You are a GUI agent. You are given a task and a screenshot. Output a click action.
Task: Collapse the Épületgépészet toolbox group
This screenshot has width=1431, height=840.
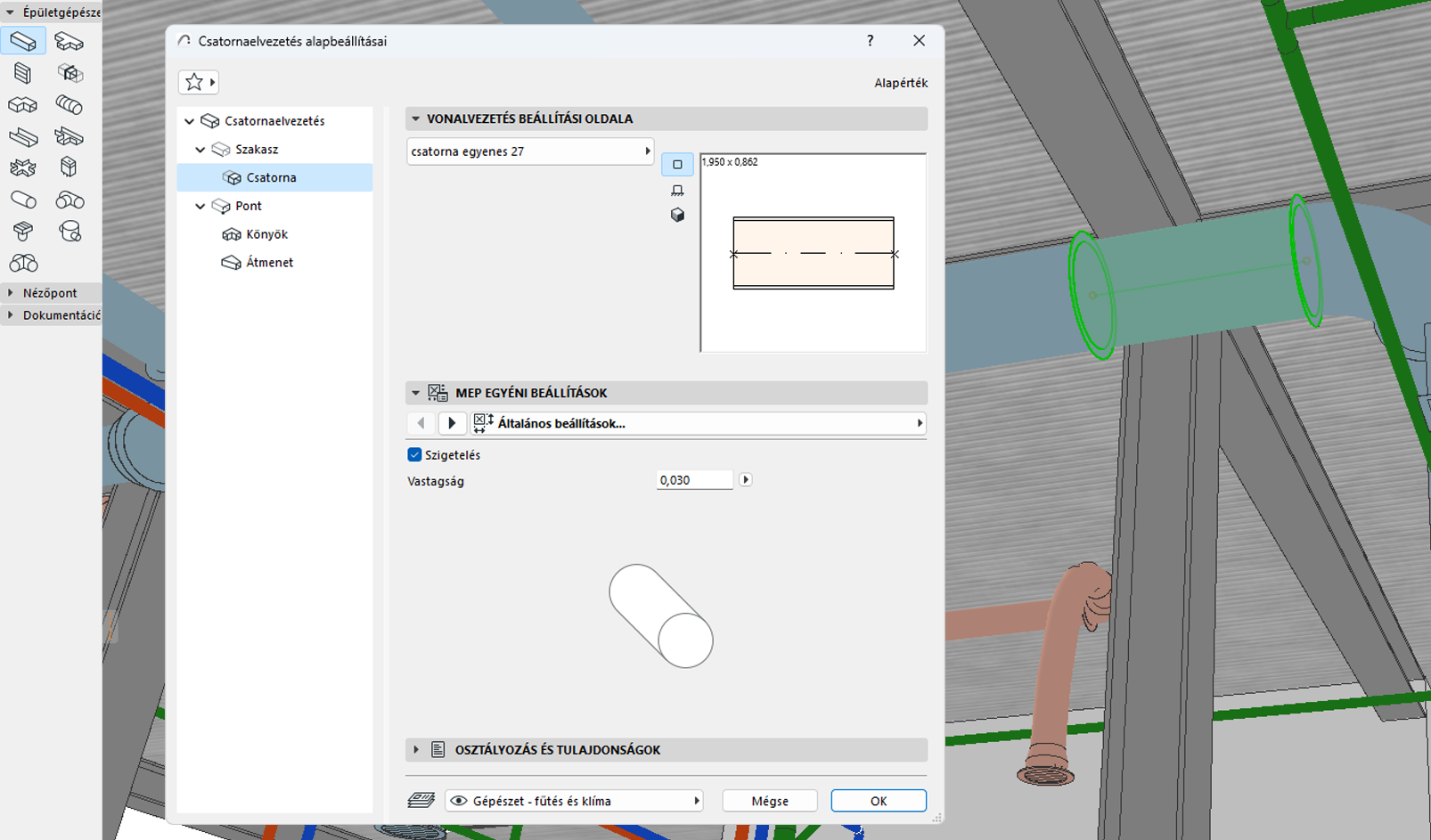coord(10,12)
